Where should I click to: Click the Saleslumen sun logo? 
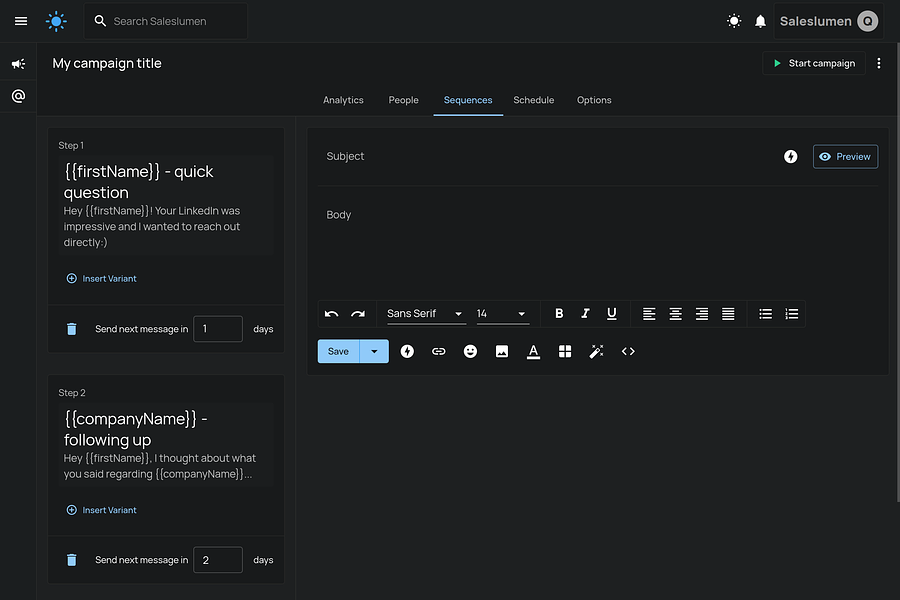(56, 21)
